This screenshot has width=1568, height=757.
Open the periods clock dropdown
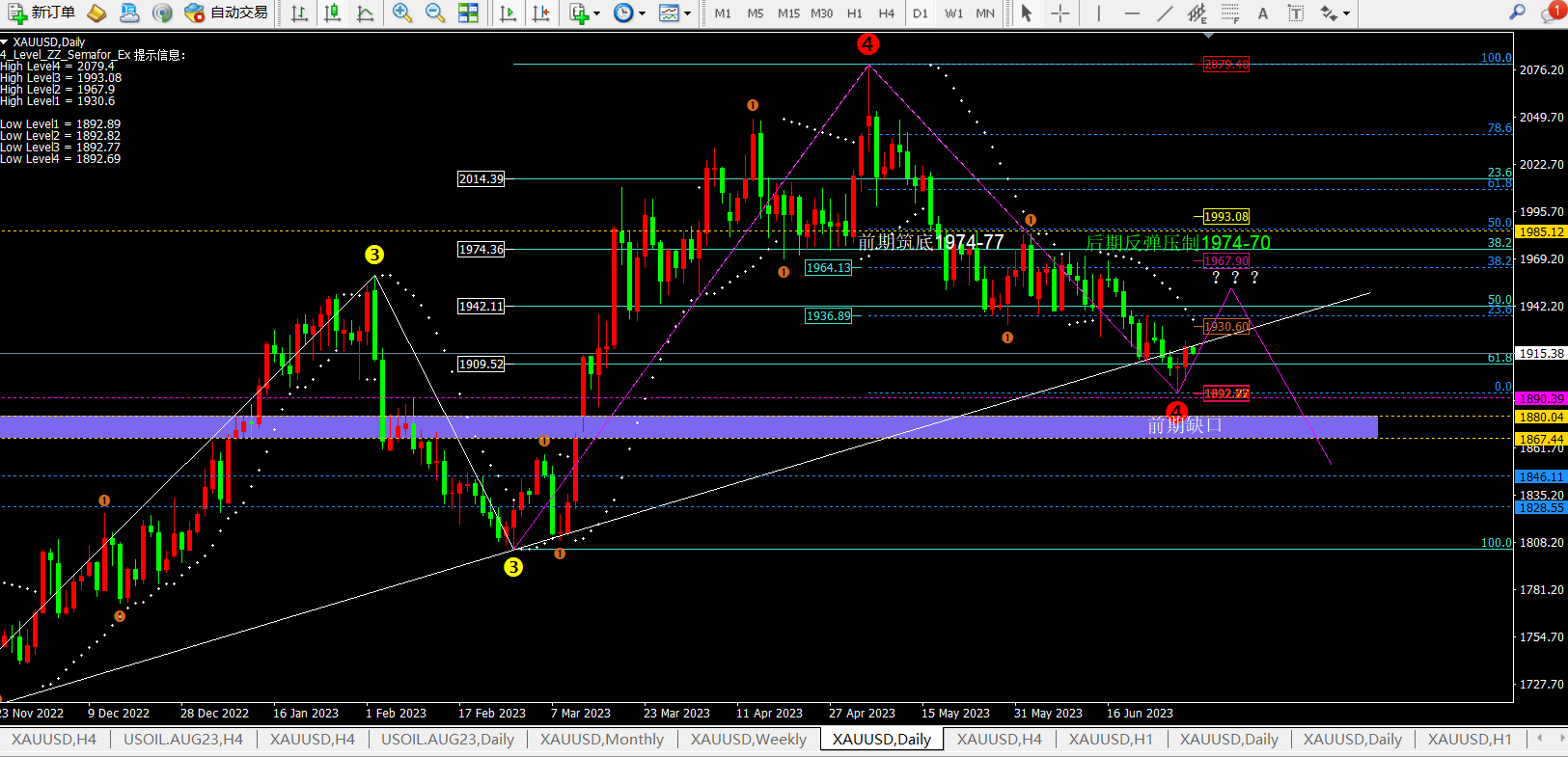(628, 13)
